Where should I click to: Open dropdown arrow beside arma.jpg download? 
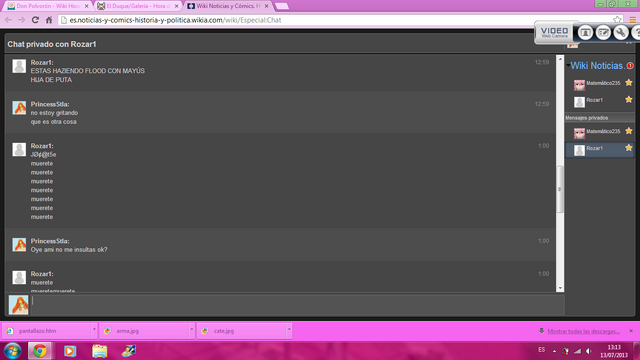click(191, 331)
